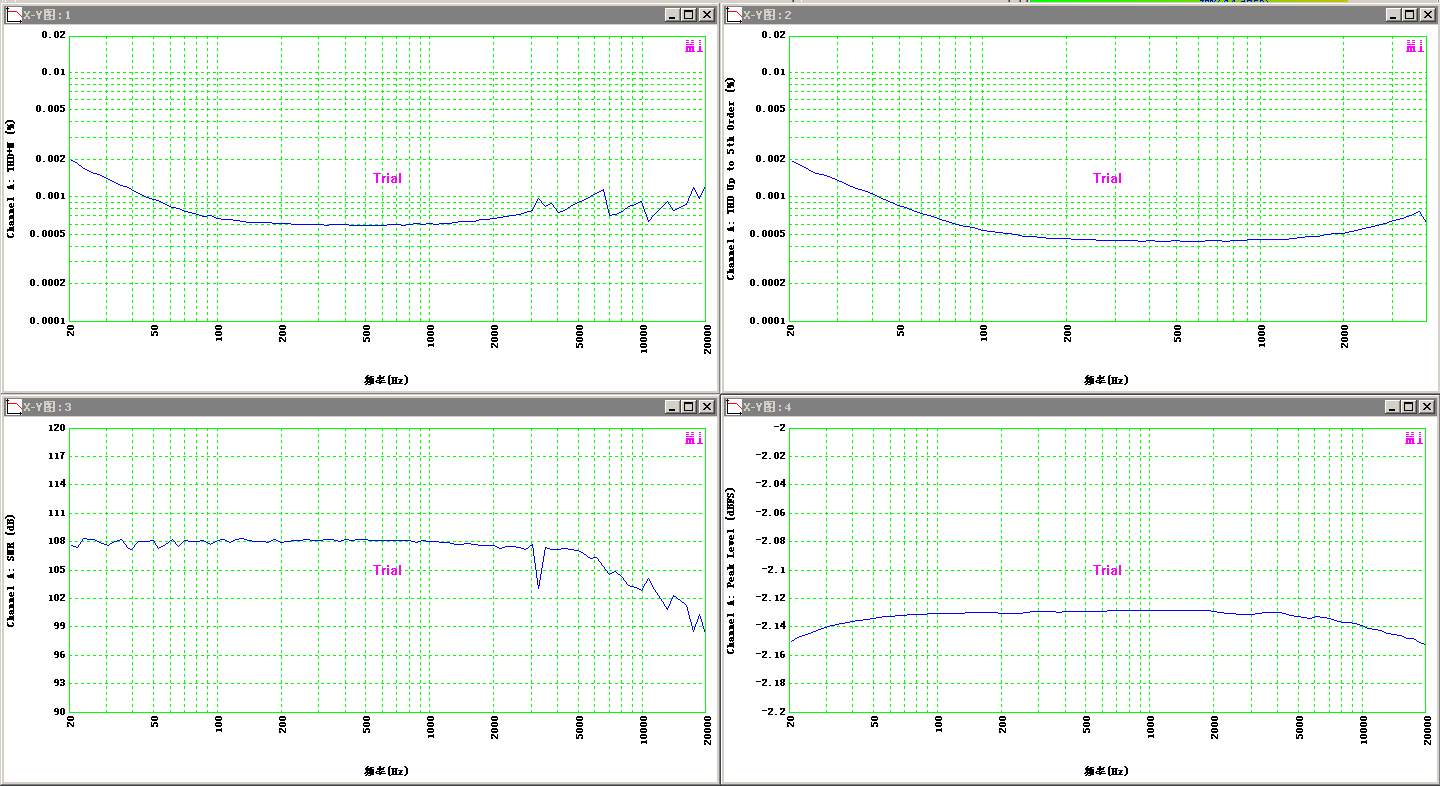Screen dimensions: 1440x786
Task: Select the X-Y图:3 window title text
Action: point(47,407)
